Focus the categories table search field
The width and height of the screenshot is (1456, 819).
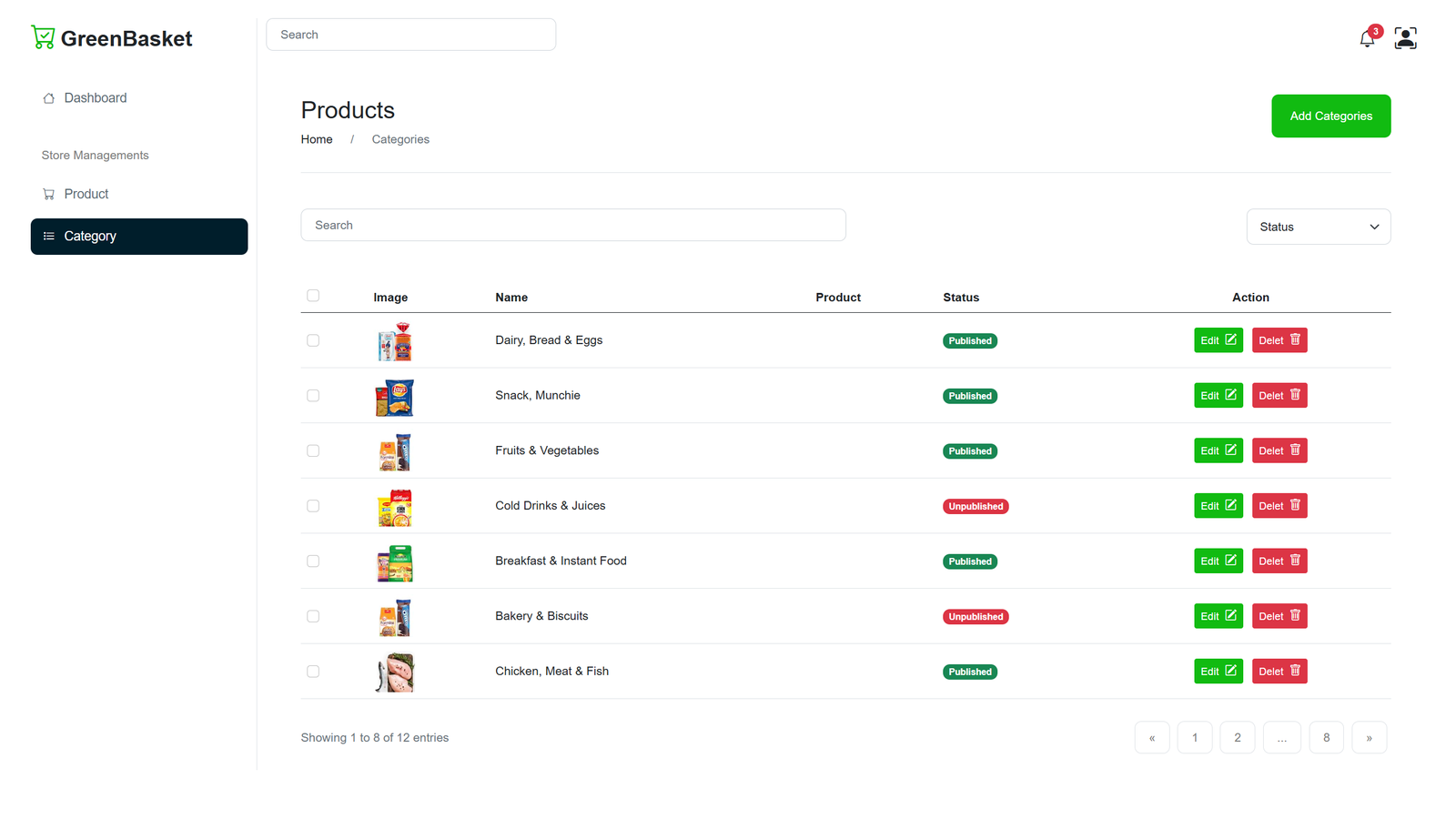tap(573, 225)
